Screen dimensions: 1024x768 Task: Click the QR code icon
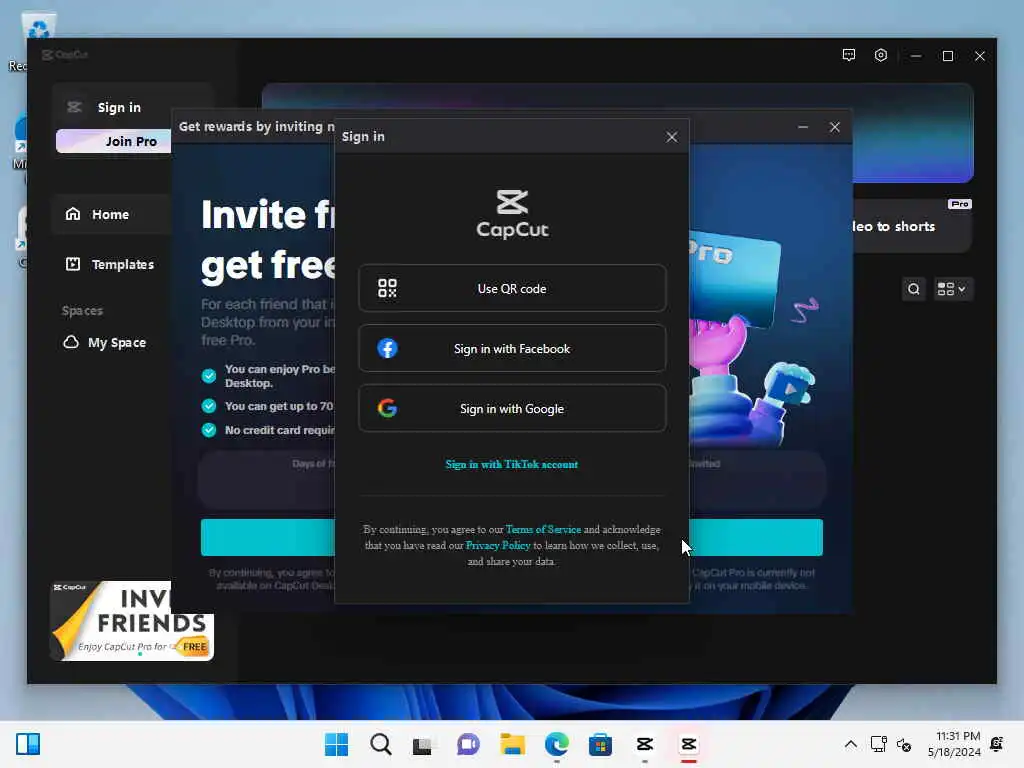point(387,288)
